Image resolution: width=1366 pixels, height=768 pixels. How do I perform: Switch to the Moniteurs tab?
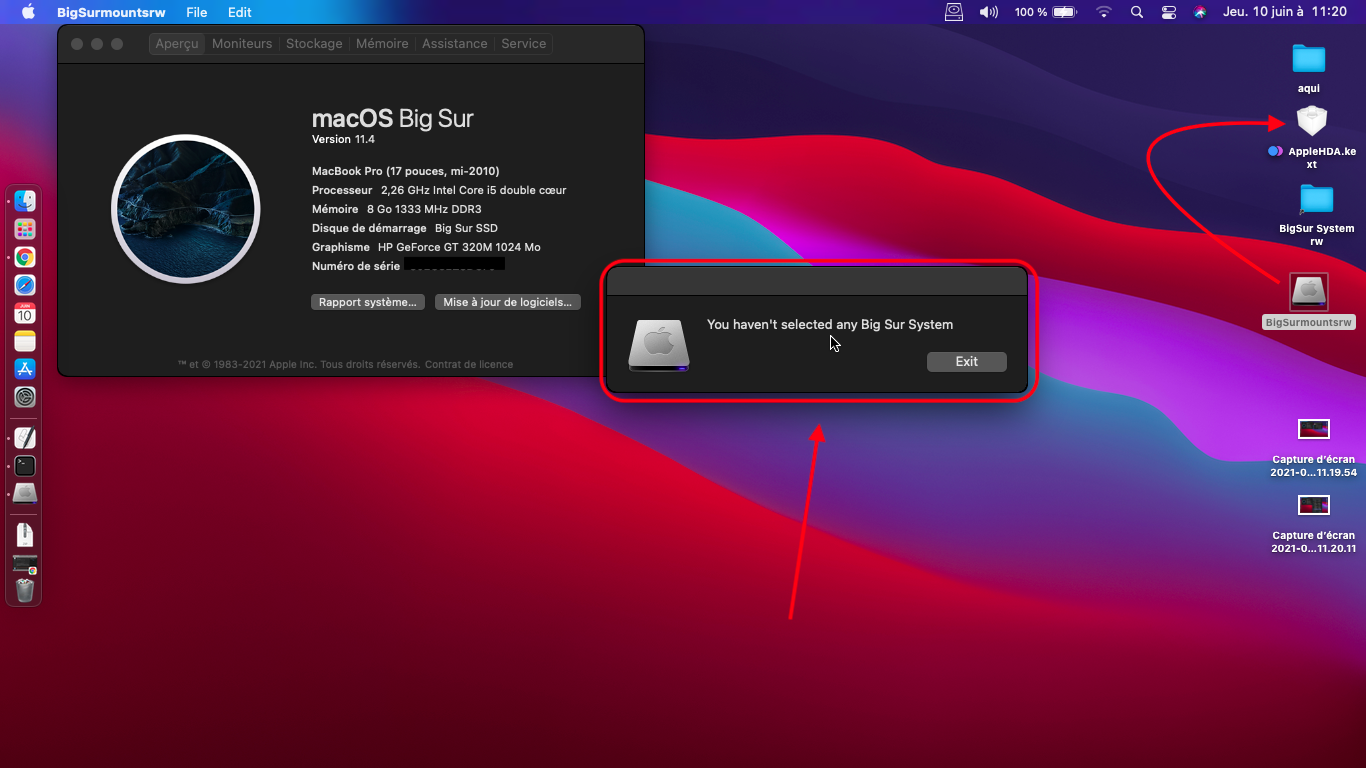242,44
